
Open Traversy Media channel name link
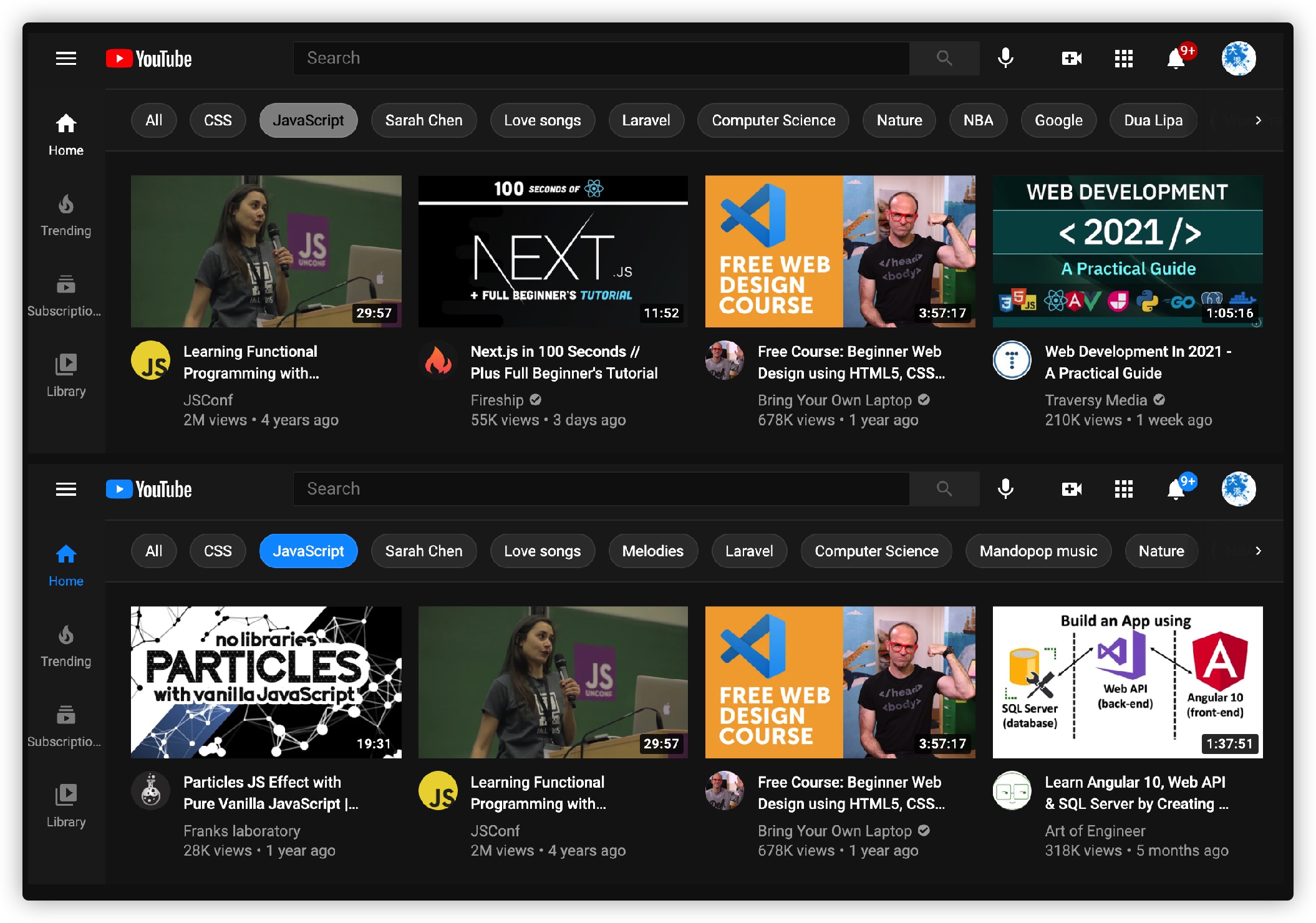(x=1096, y=400)
